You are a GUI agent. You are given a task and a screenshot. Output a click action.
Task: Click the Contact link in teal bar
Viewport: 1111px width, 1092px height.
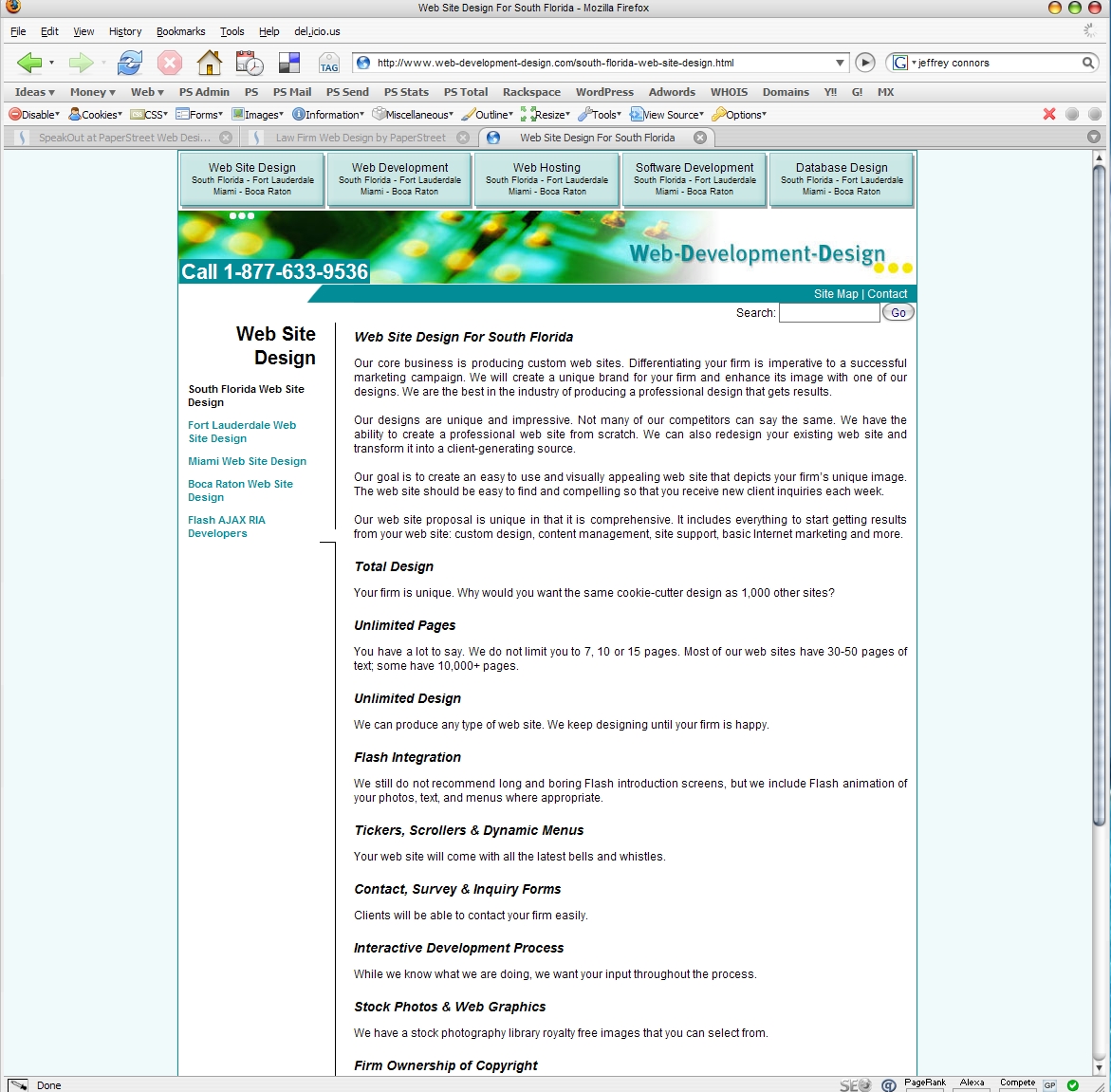pyautogui.click(x=887, y=293)
